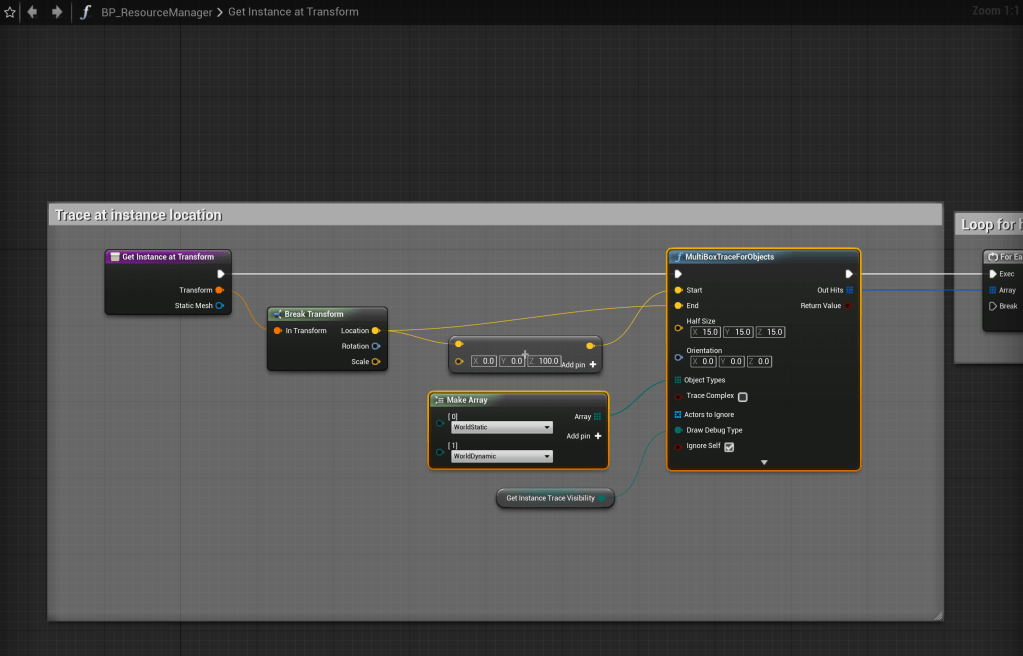Expand MultiBoxTraceForObjects advanced pins arrow
The width and height of the screenshot is (1023, 656).
click(764, 462)
